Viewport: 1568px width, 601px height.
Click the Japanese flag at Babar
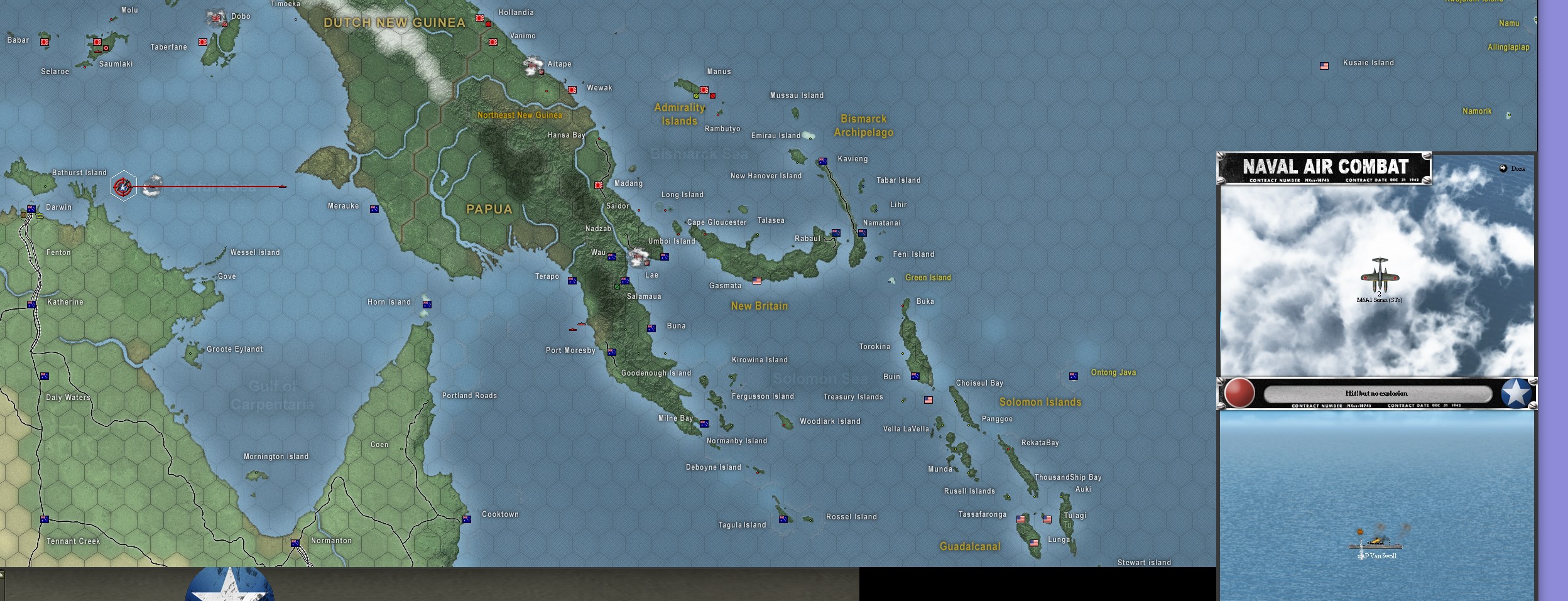tap(45, 42)
